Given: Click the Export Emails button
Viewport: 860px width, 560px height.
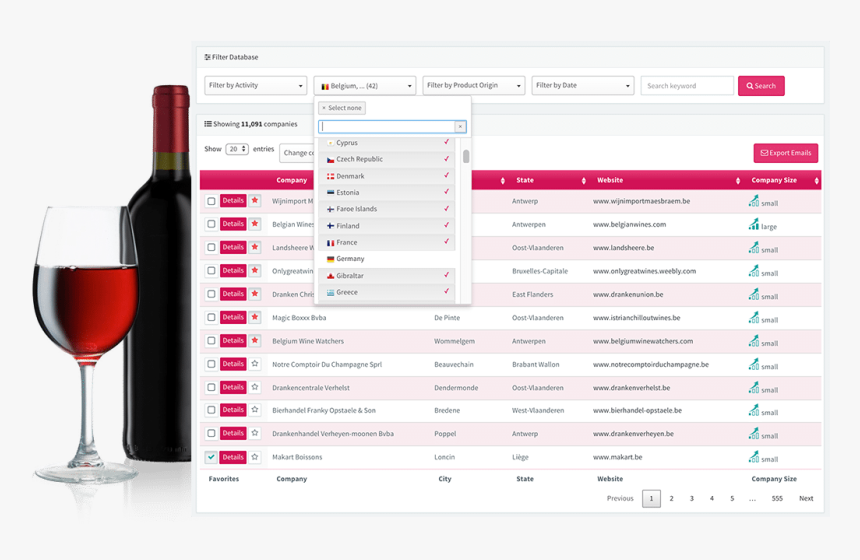Looking at the screenshot, I should (x=786, y=153).
